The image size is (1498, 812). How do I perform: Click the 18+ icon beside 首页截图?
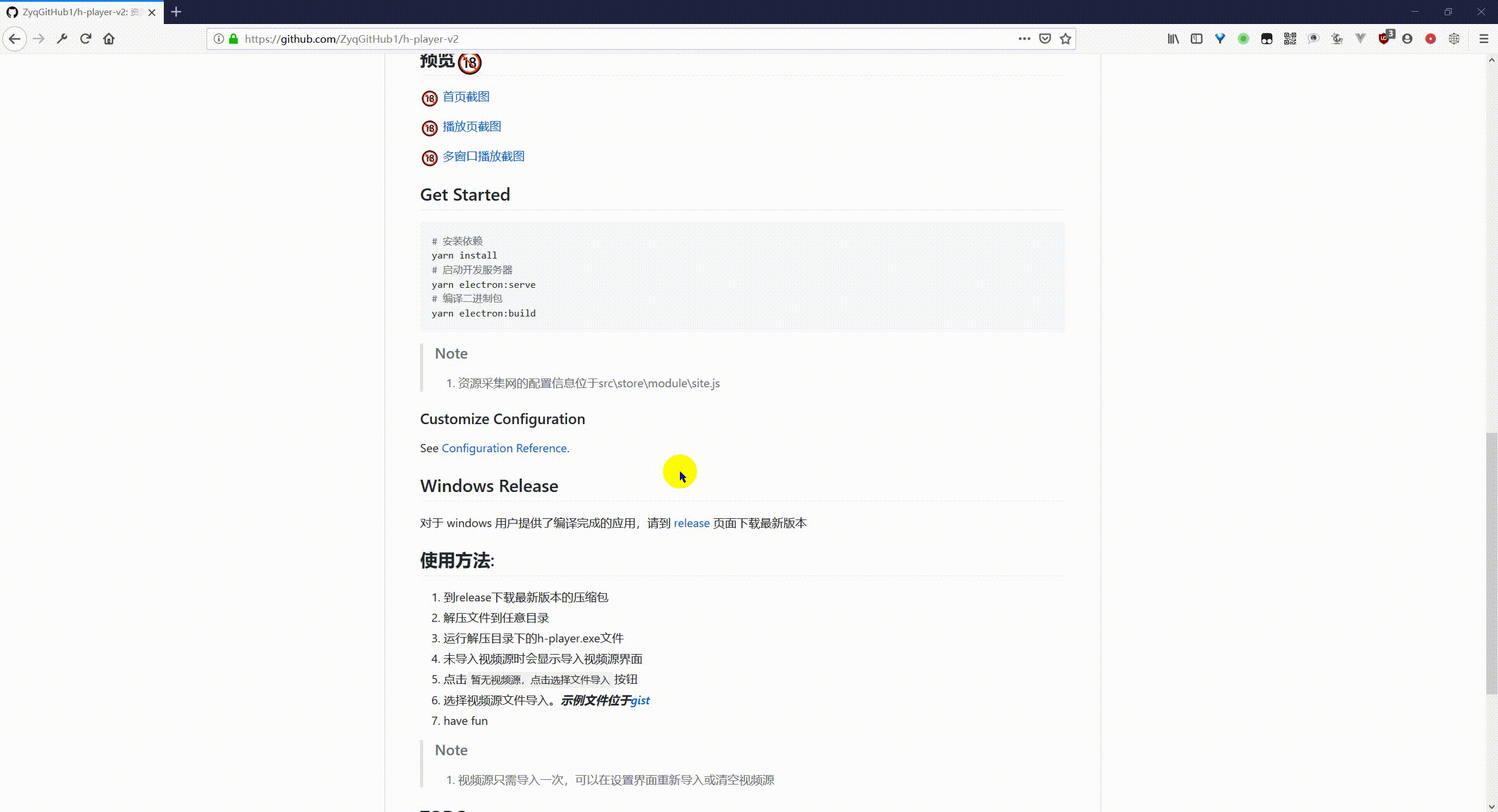click(x=430, y=98)
